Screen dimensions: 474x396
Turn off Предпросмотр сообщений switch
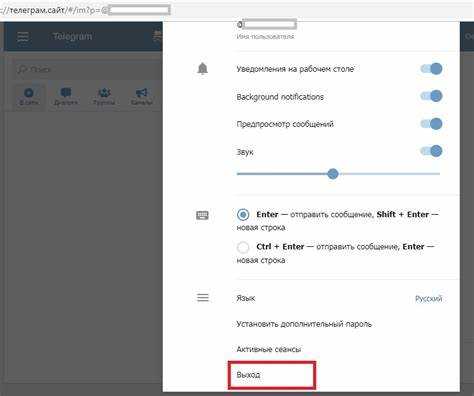point(431,124)
